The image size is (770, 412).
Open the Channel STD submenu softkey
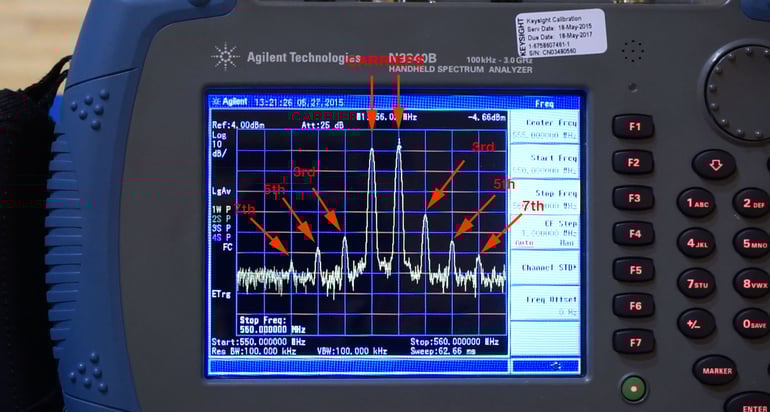[x=545, y=268]
